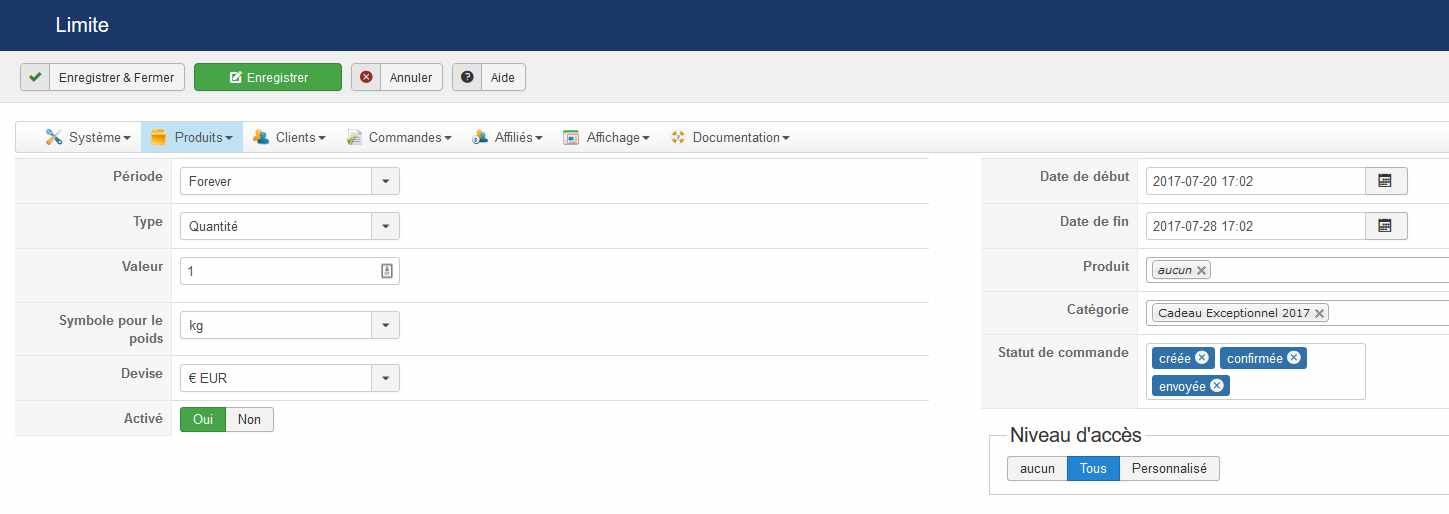Screen dimensions: 1449x514
Task: Click the 'Catégorie' label
Action: (1098, 310)
